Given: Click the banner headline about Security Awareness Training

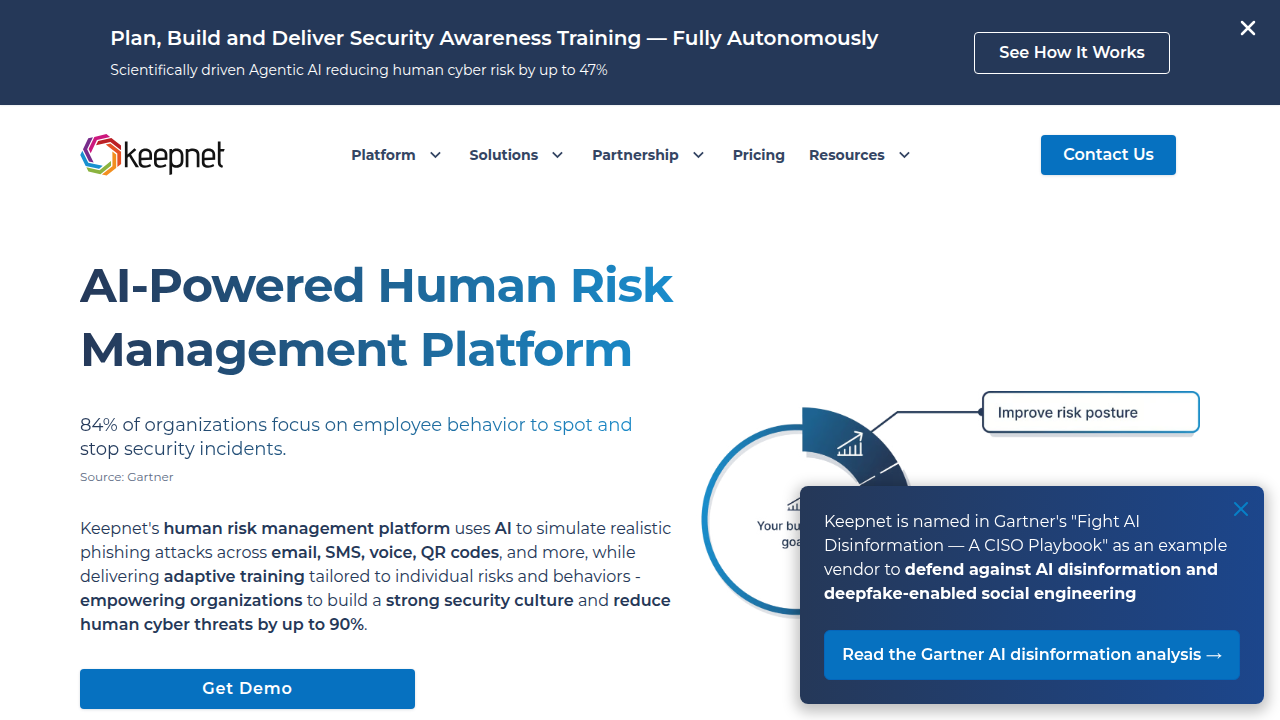Looking at the screenshot, I should tap(494, 38).
